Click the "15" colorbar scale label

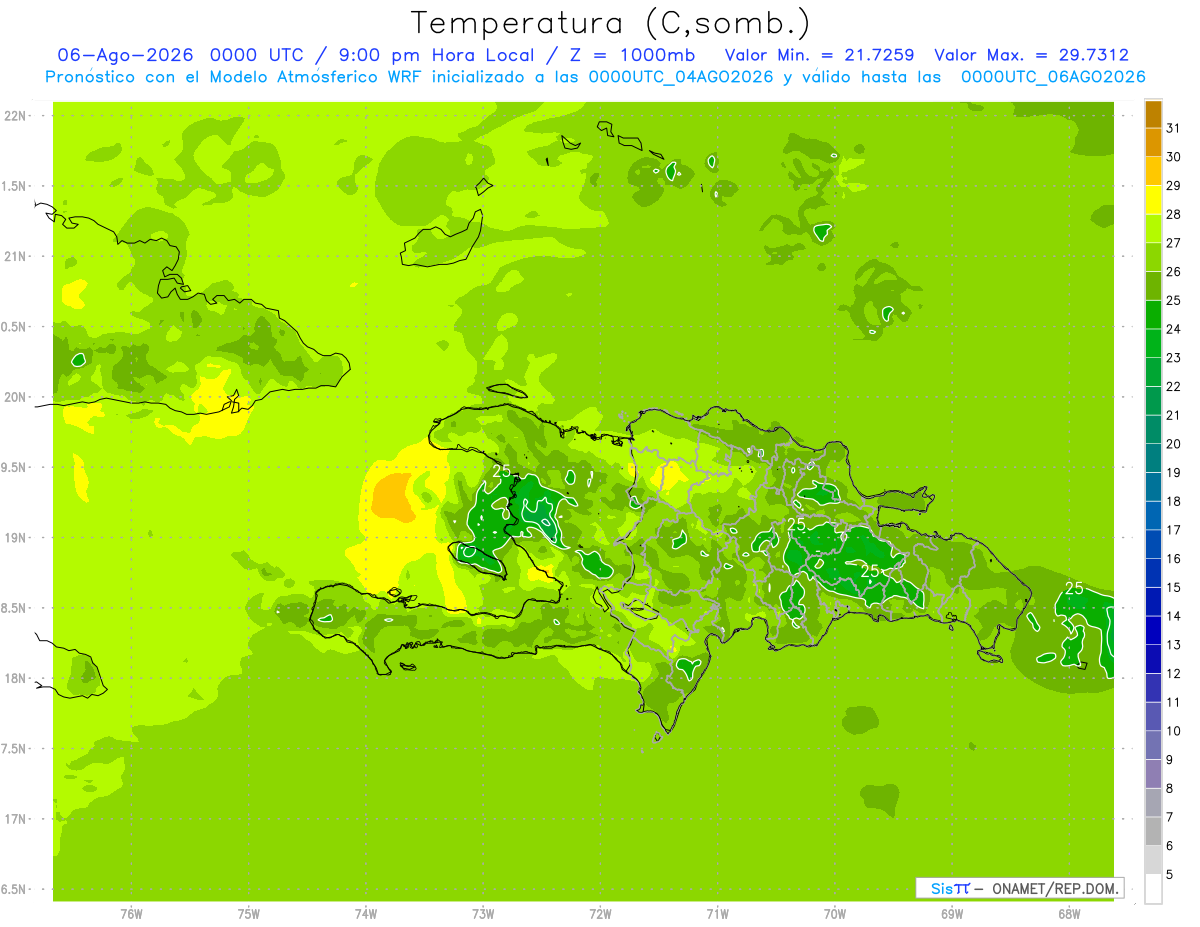pyautogui.click(x=1174, y=587)
